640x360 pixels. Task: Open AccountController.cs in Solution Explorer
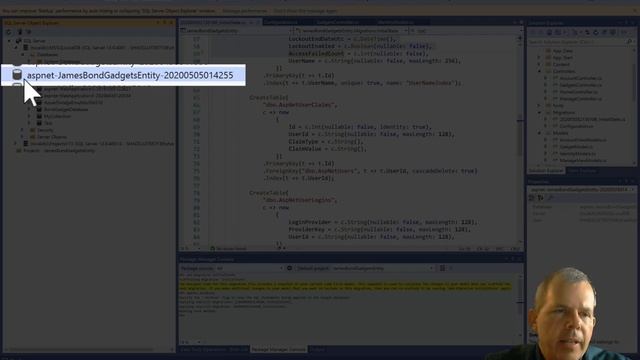(x=580, y=78)
